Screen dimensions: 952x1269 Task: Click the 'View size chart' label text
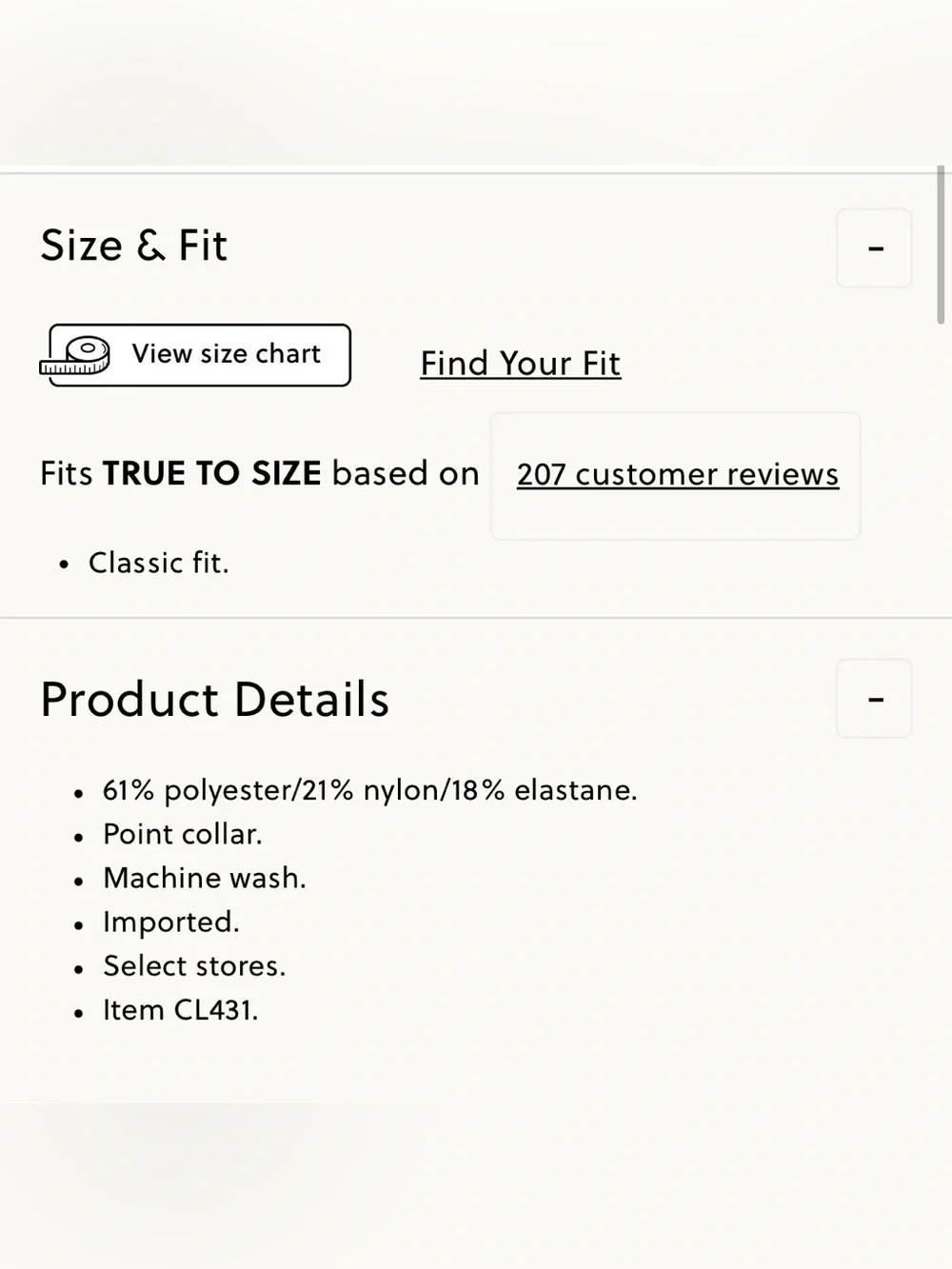(227, 354)
